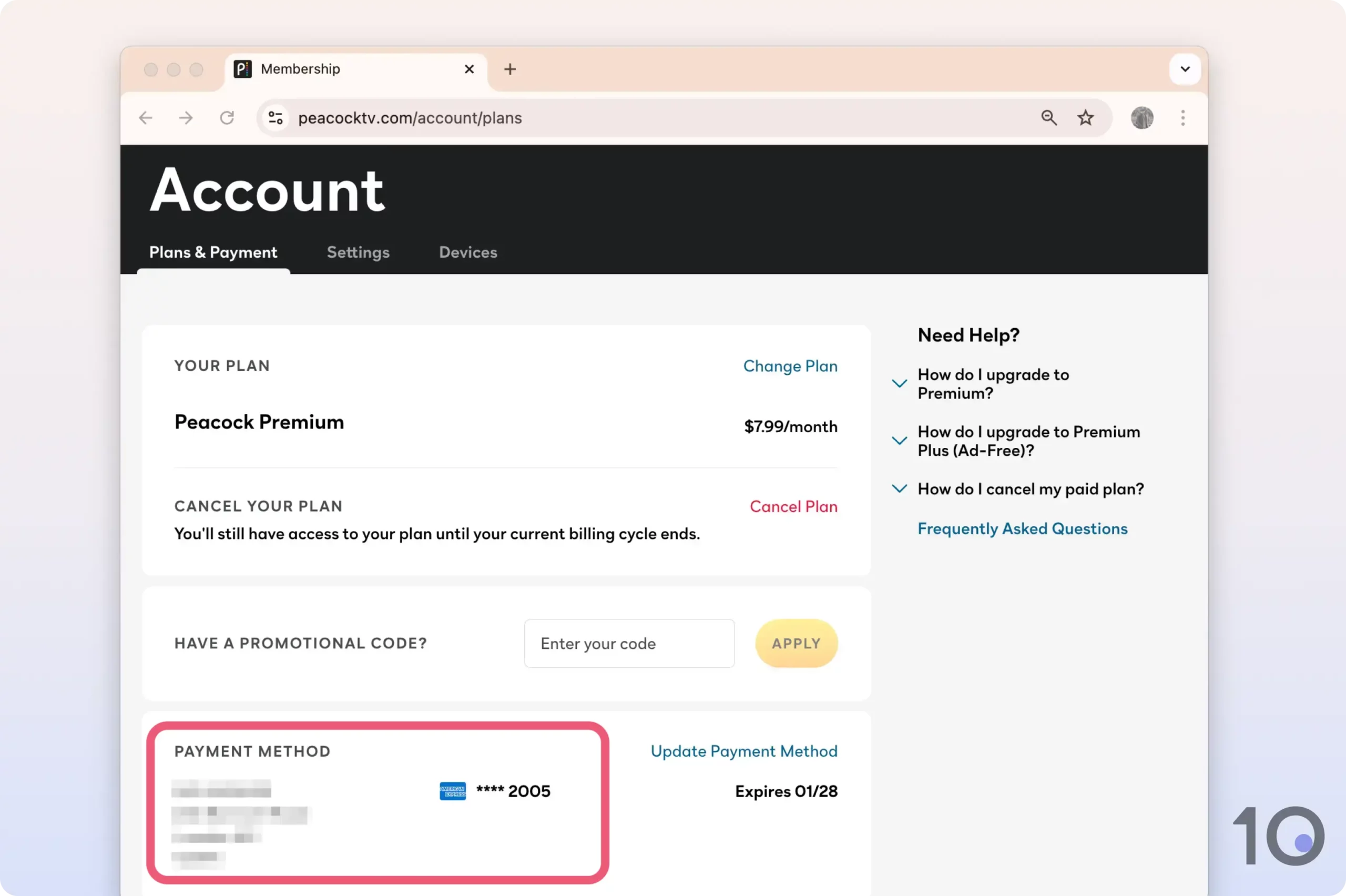Expand 'How do I cancel my paid plan?'
The height and width of the screenshot is (896, 1346).
(900, 488)
